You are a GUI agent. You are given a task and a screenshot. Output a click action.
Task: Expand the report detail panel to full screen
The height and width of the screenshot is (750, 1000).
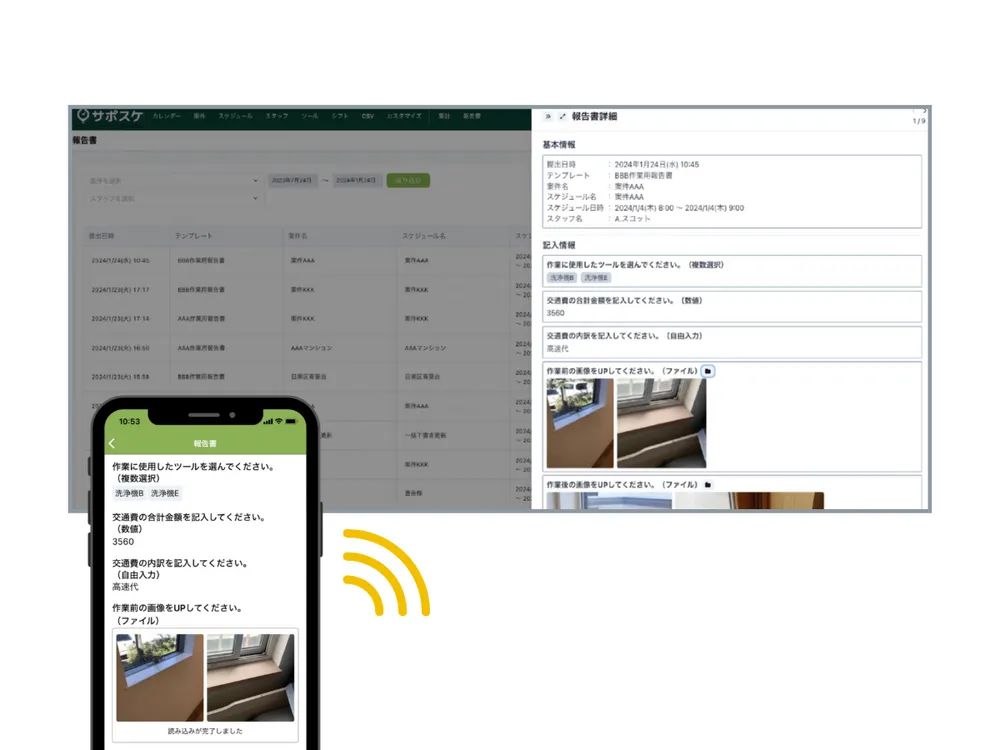click(x=562, y=116)
